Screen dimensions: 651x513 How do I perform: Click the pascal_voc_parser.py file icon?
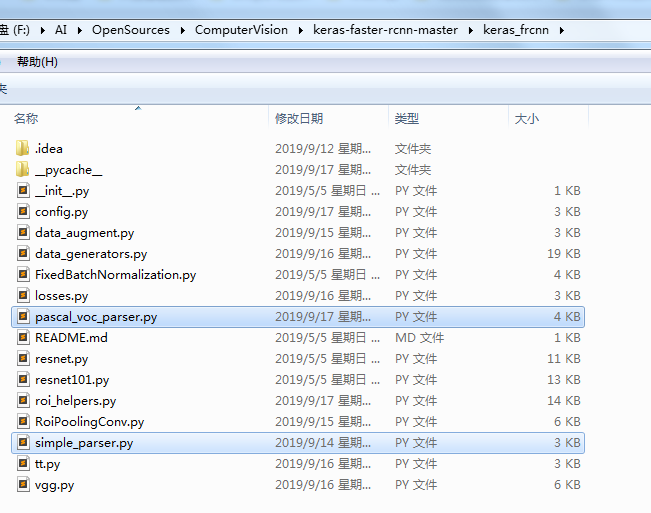click(x=23, y=317)
